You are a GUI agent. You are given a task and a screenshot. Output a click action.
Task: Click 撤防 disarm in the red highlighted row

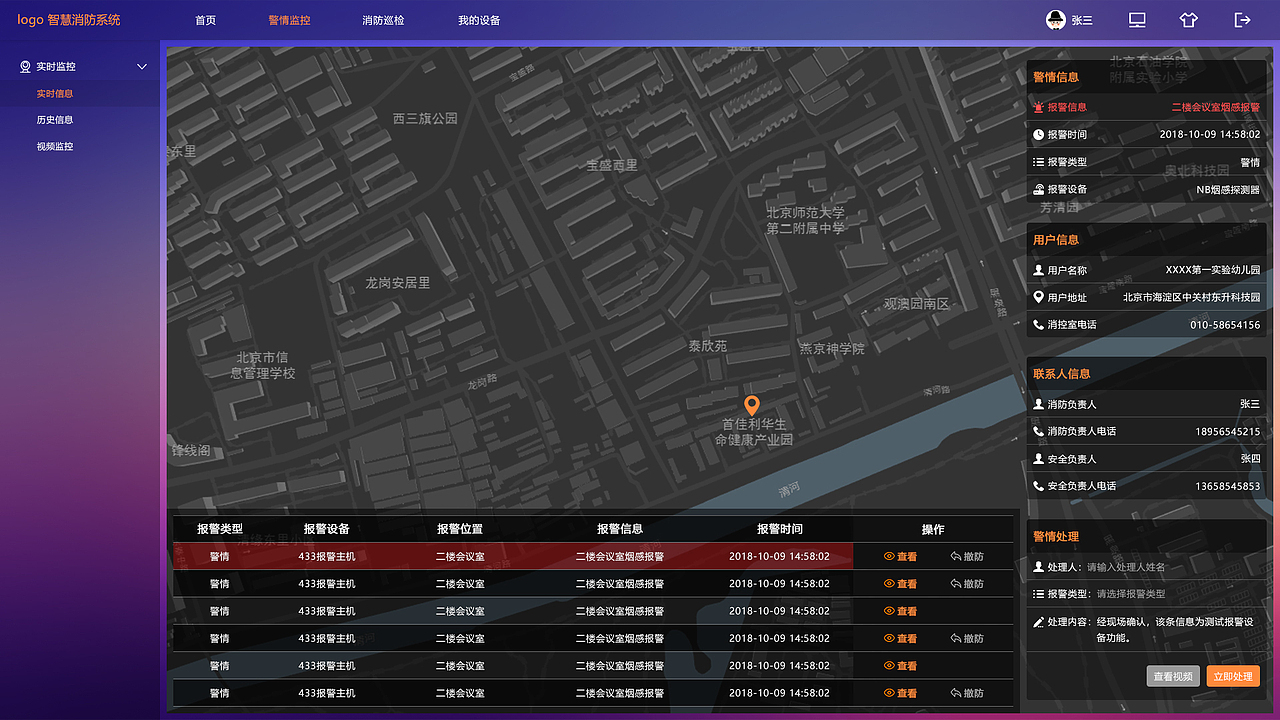point(967,556)
